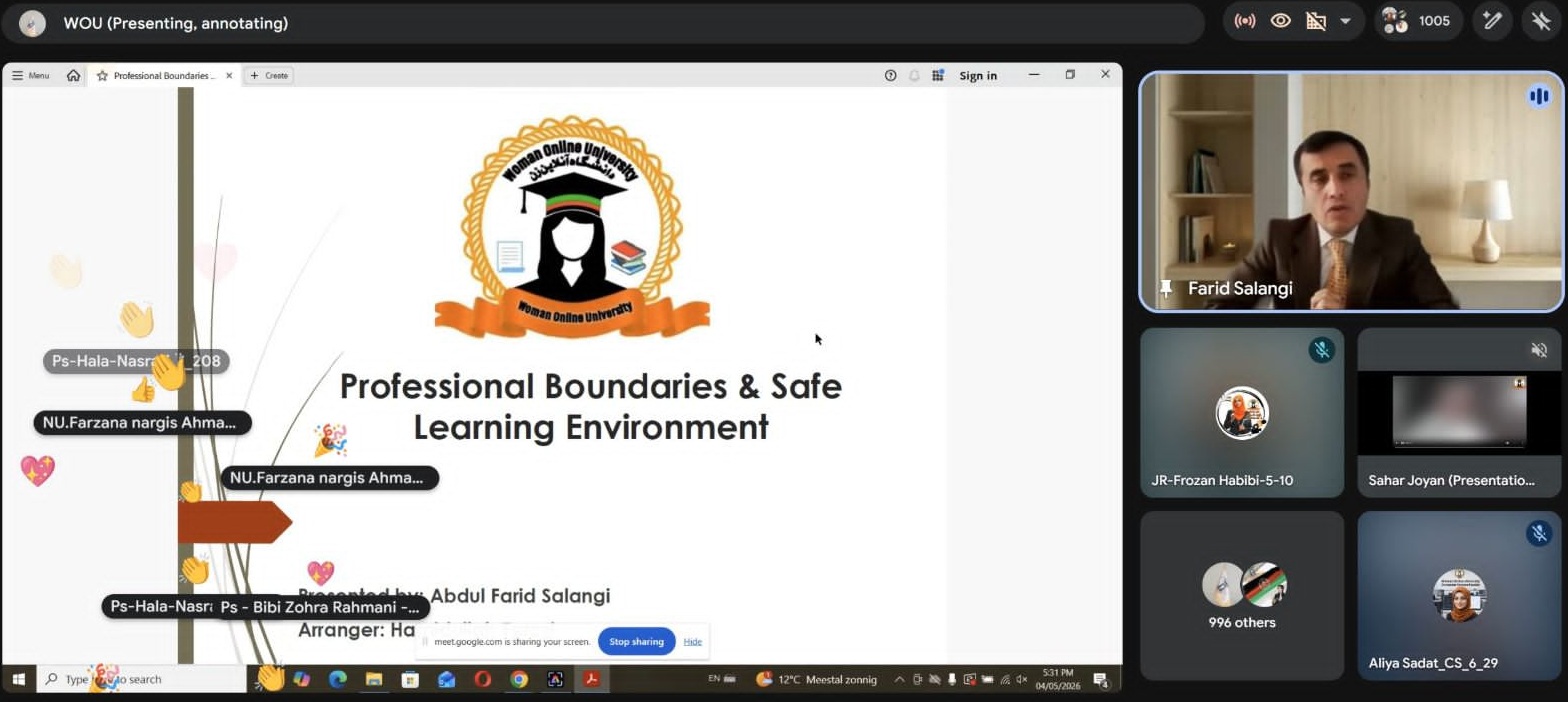
Task: Toggle the crossed-out grid layout icon
Action: pyautogui.click(x=1316, y=21)
